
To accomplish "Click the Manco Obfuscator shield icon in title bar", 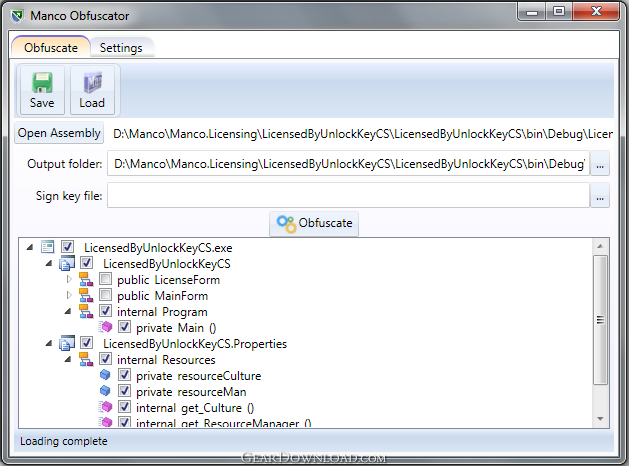I will (17, 16).
